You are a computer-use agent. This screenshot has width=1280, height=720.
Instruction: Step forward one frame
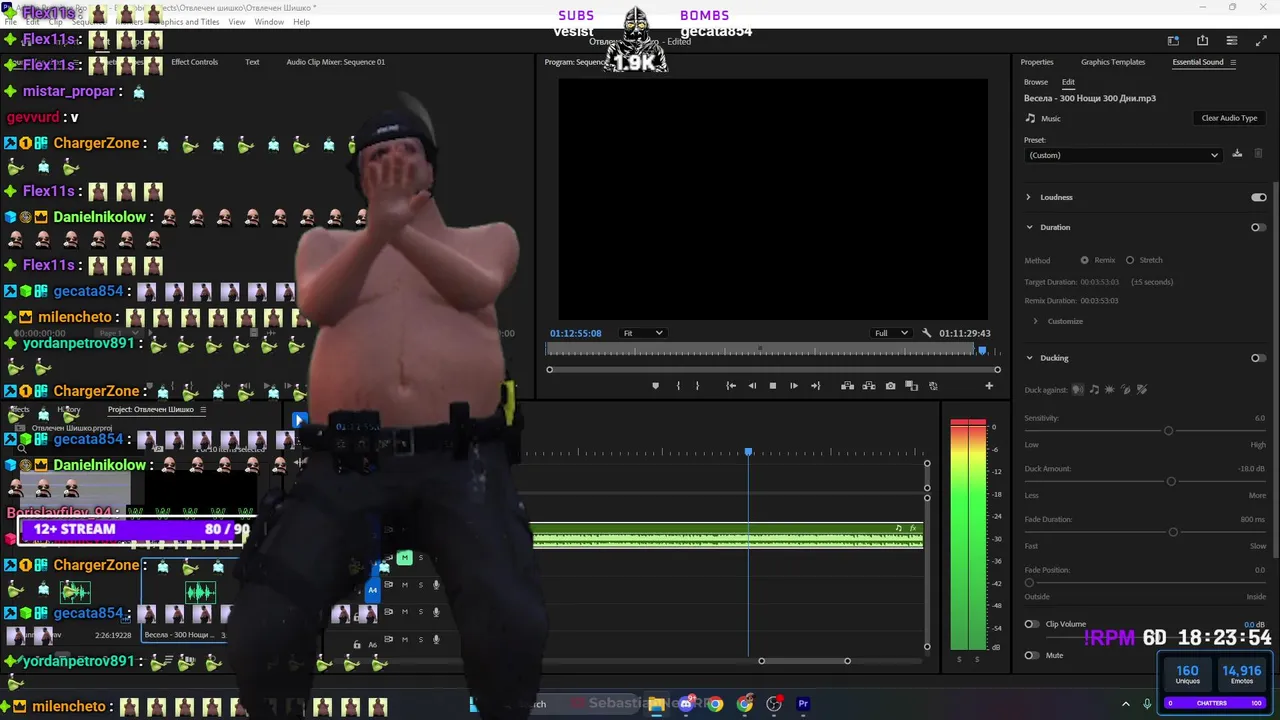794,386
